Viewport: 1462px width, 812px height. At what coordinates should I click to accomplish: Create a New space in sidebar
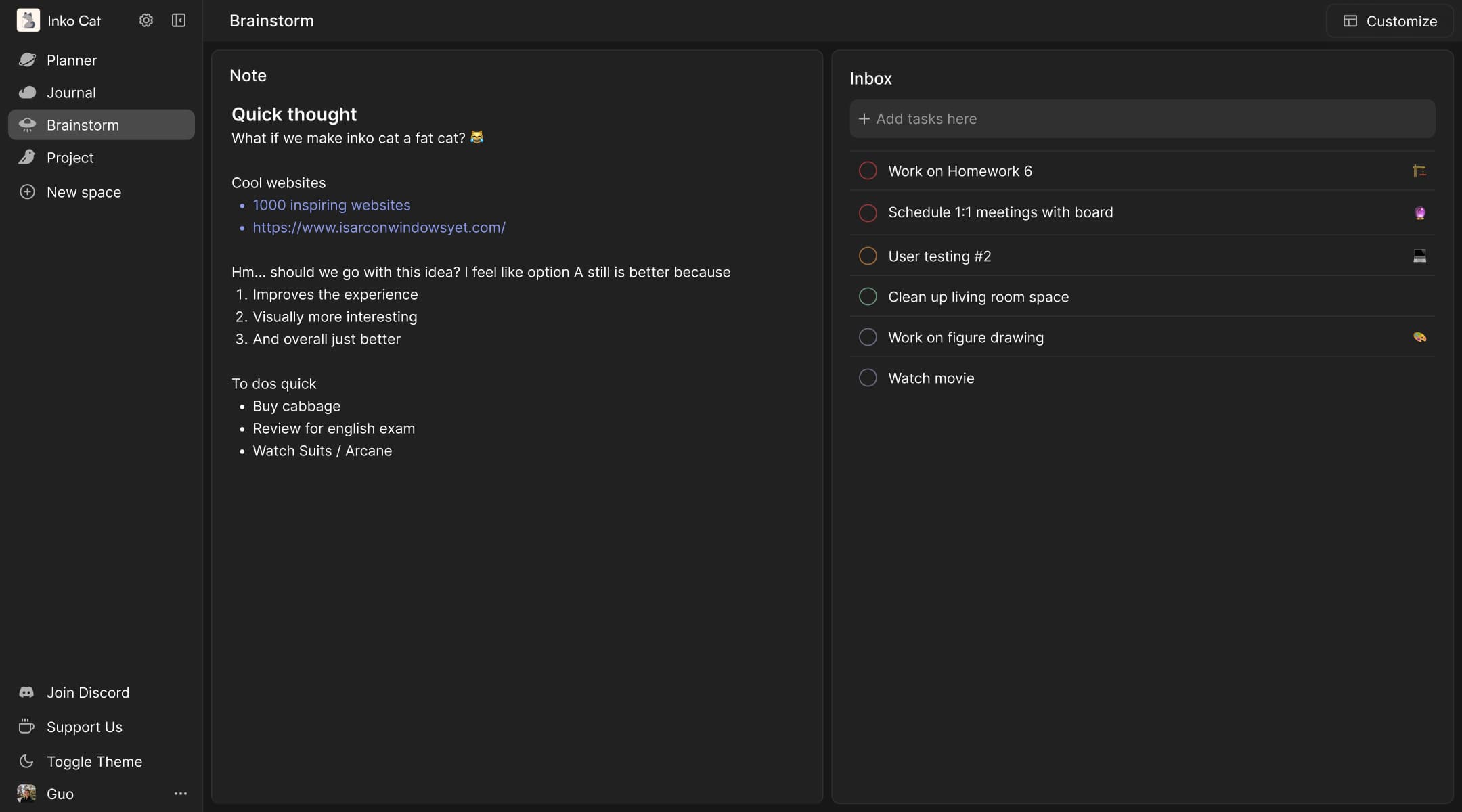pos(83,192)
